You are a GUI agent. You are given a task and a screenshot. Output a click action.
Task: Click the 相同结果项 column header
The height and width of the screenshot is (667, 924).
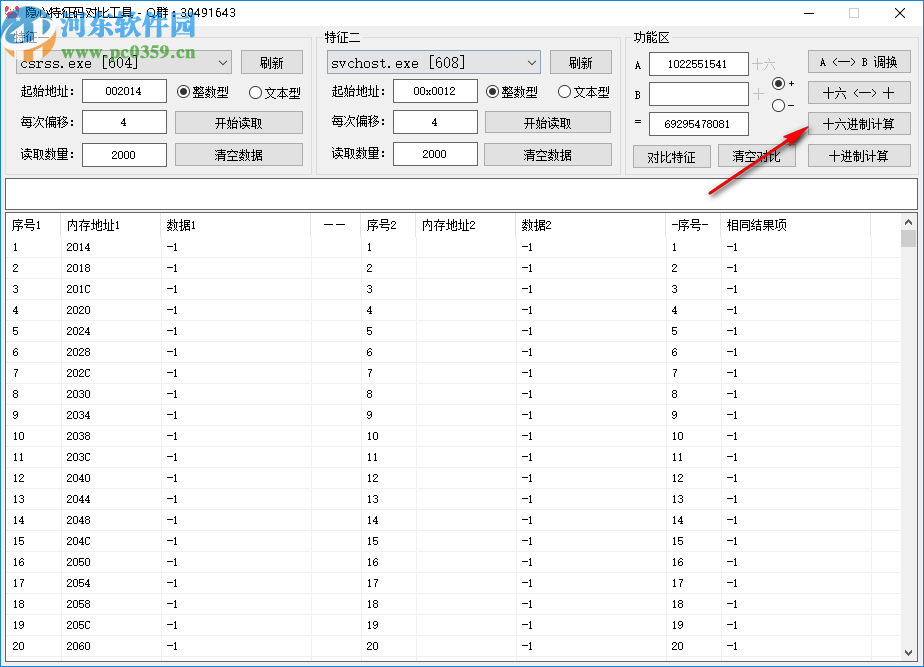(x=795, y=225)
